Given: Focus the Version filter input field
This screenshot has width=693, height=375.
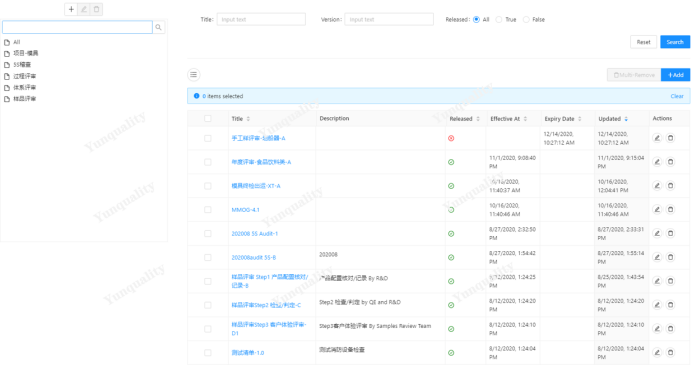Looking at the screenshot, I should (x=389, y=19).
